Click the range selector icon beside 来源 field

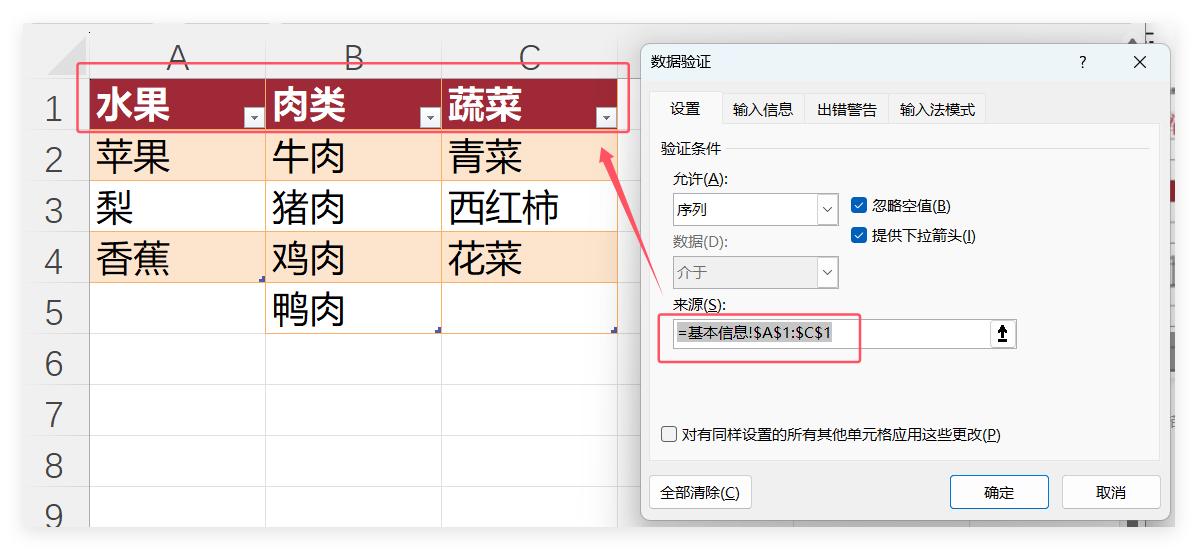pyautogui.click(x=1003, y=334)
